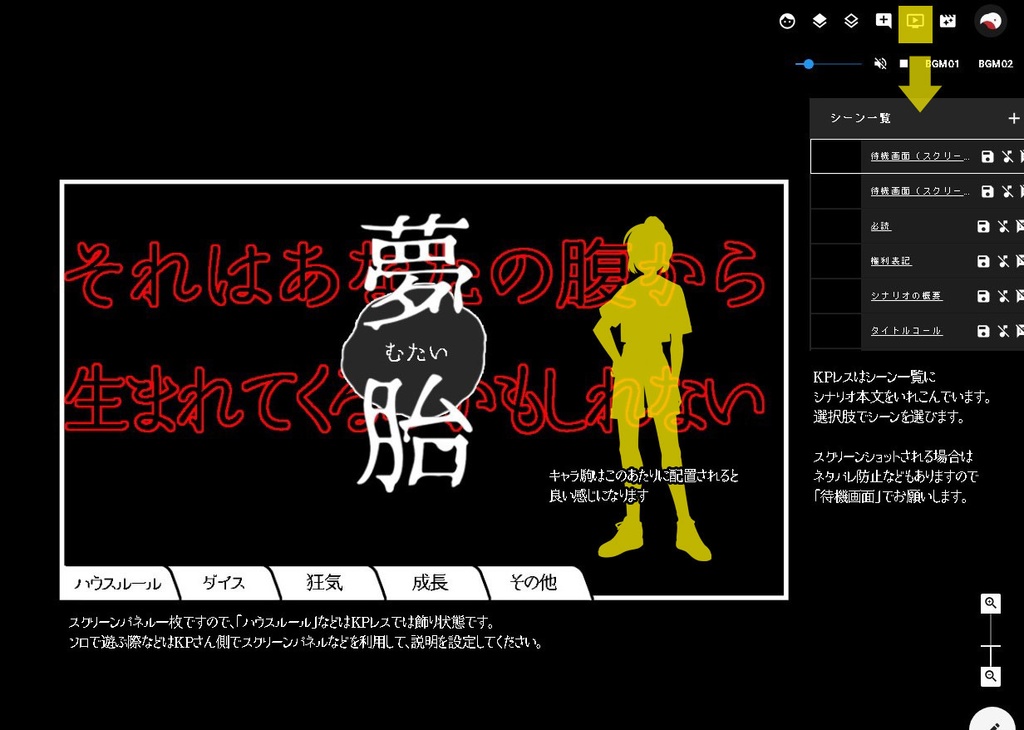Toggle music-off icon on シナリオの概要 scene
The width and height of the screenshot is (1024, 730).
1004,296
